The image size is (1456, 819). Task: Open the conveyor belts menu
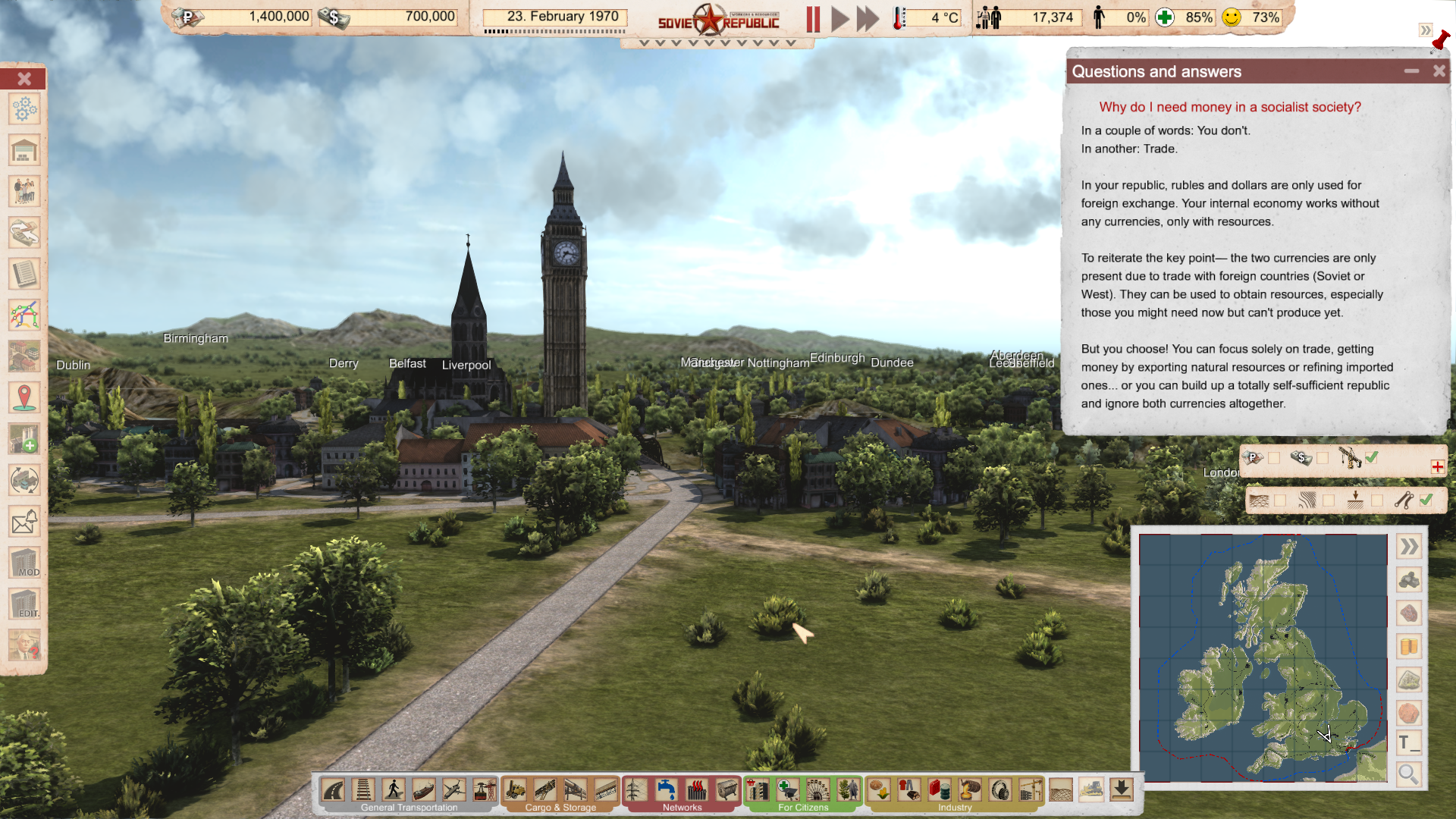pyautogui.click(x=545, y=790)
